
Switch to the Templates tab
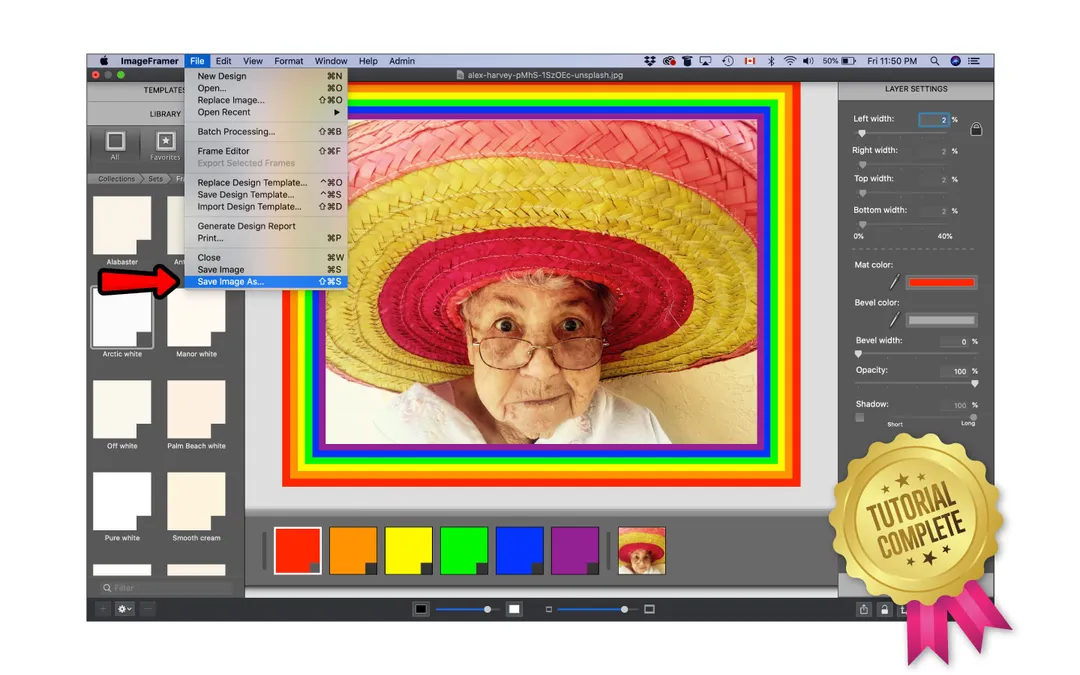[164, 90]
